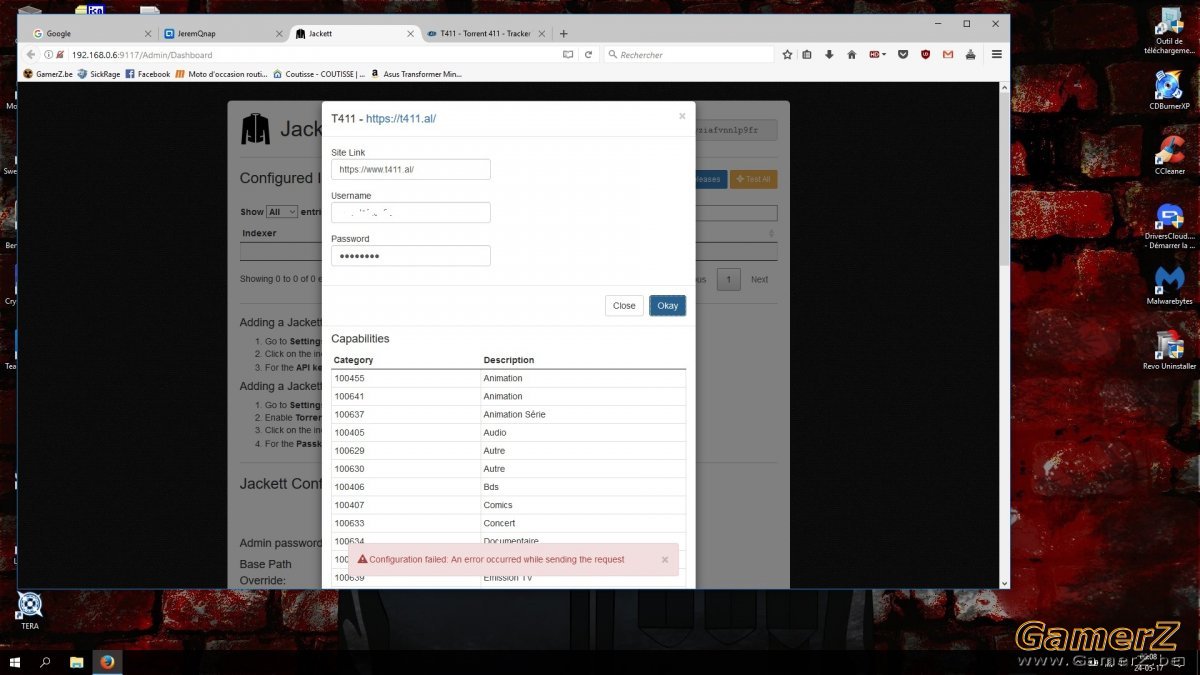This screenshot has width=1200, height=675.
Task: Open CCleaner desktop shortcut
Action: click(x=1169, y=154)
